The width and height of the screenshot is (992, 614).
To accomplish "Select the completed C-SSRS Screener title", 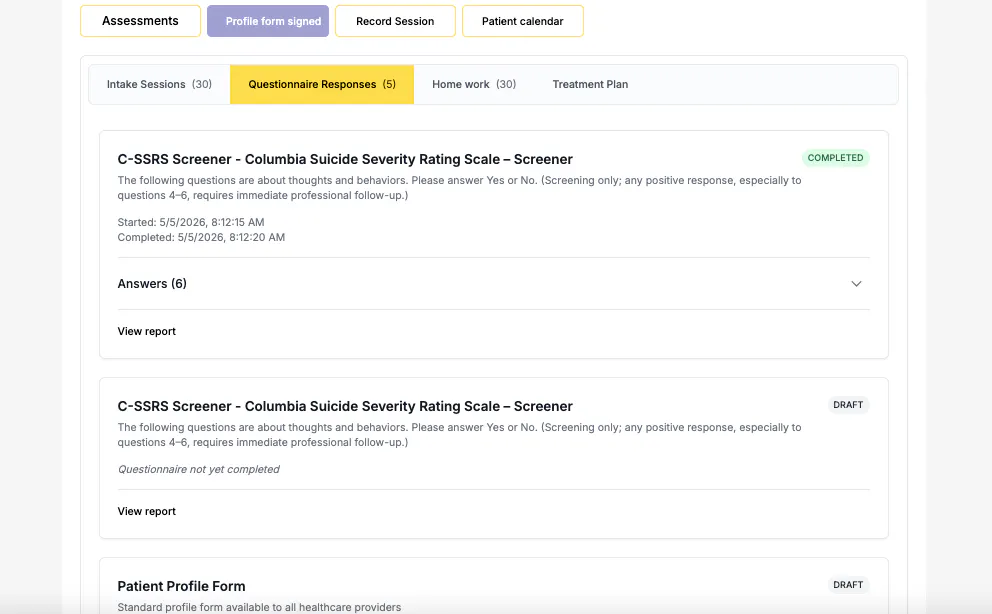I will pyautogui.click(x=345, y=159).
